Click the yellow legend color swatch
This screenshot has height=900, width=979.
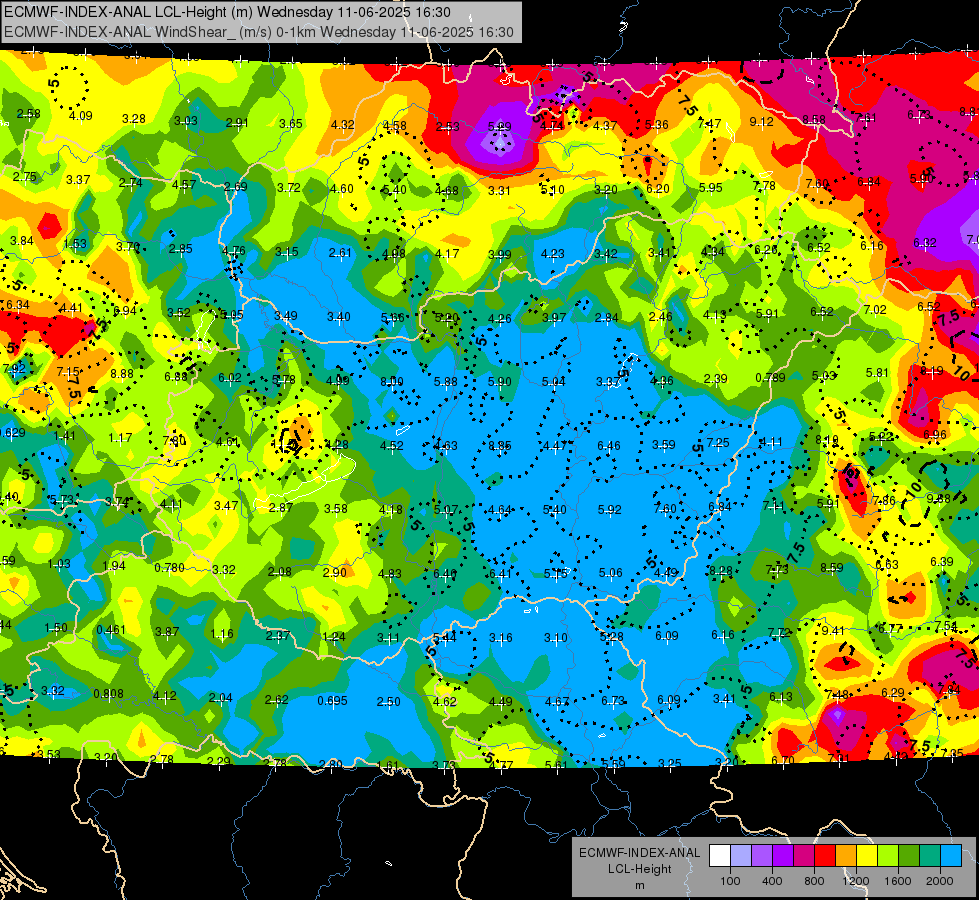point(867,856)
